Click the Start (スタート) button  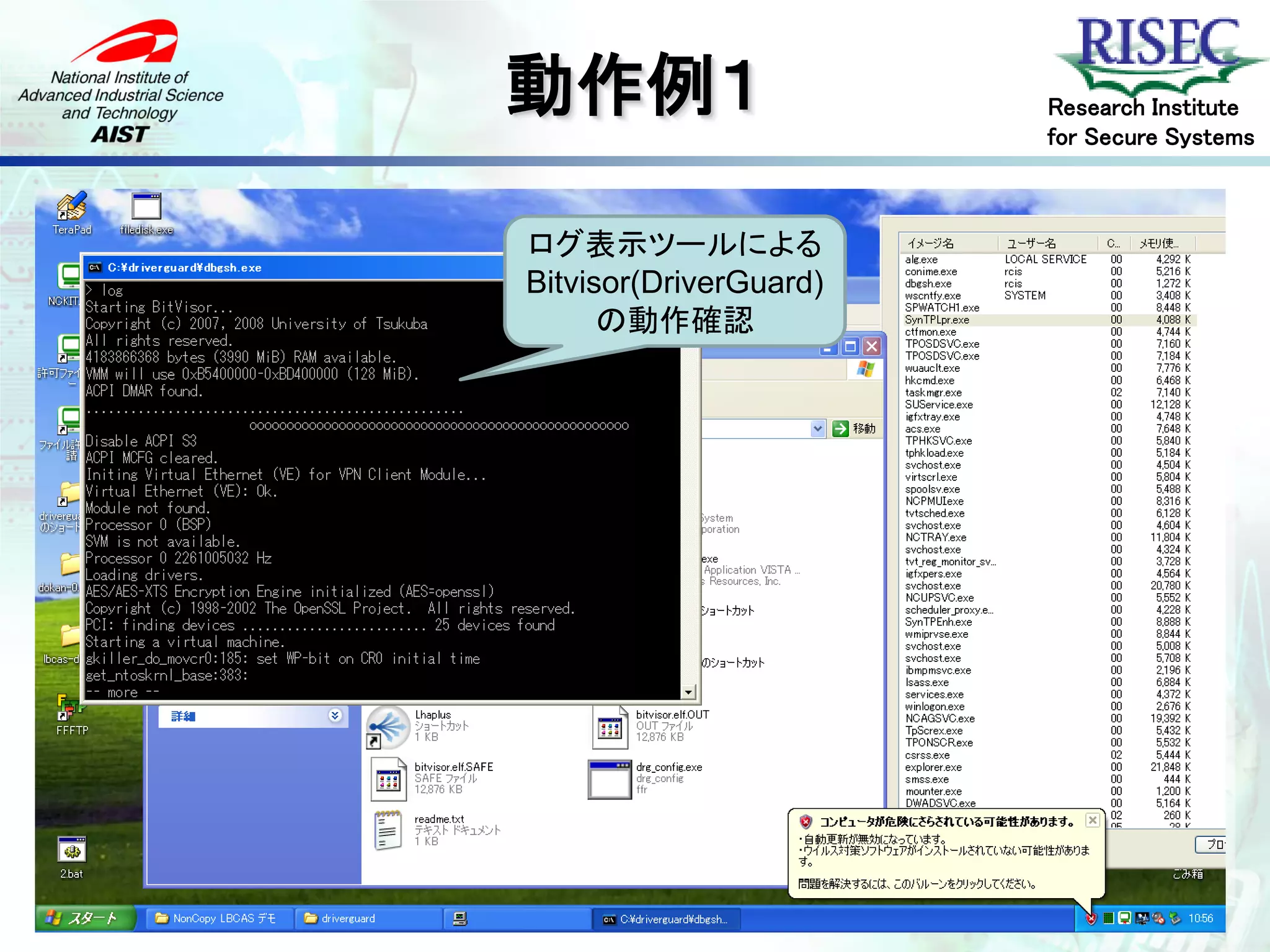[86, 918]
